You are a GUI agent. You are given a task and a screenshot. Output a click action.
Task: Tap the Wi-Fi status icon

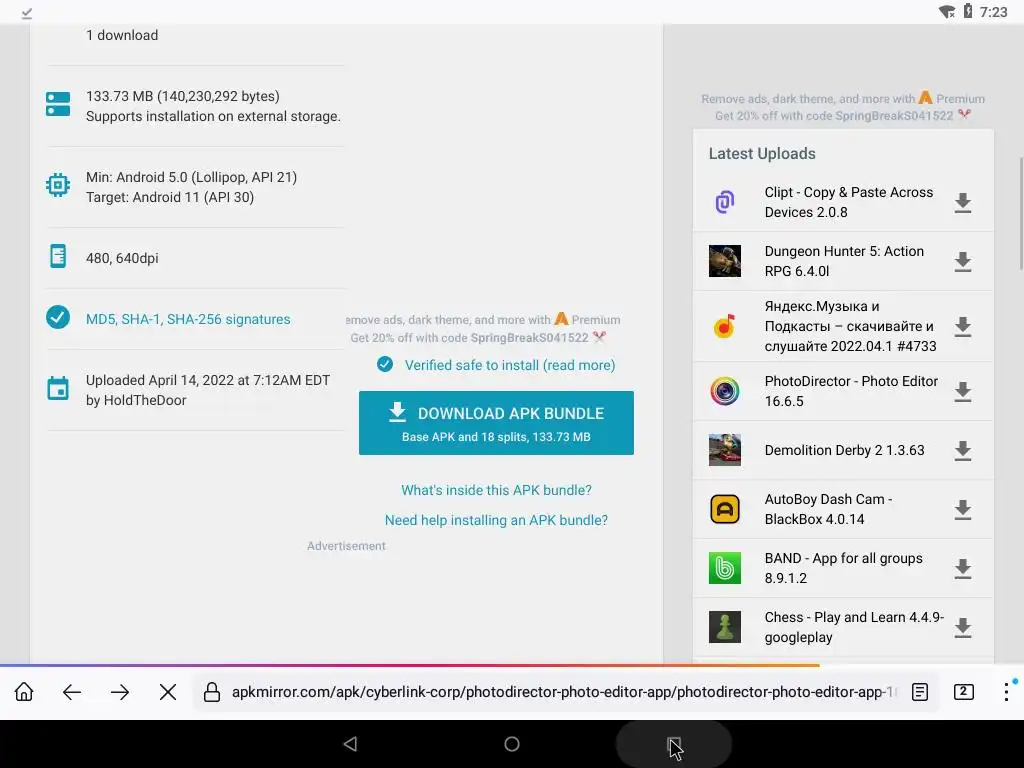[x=947, y=12]
